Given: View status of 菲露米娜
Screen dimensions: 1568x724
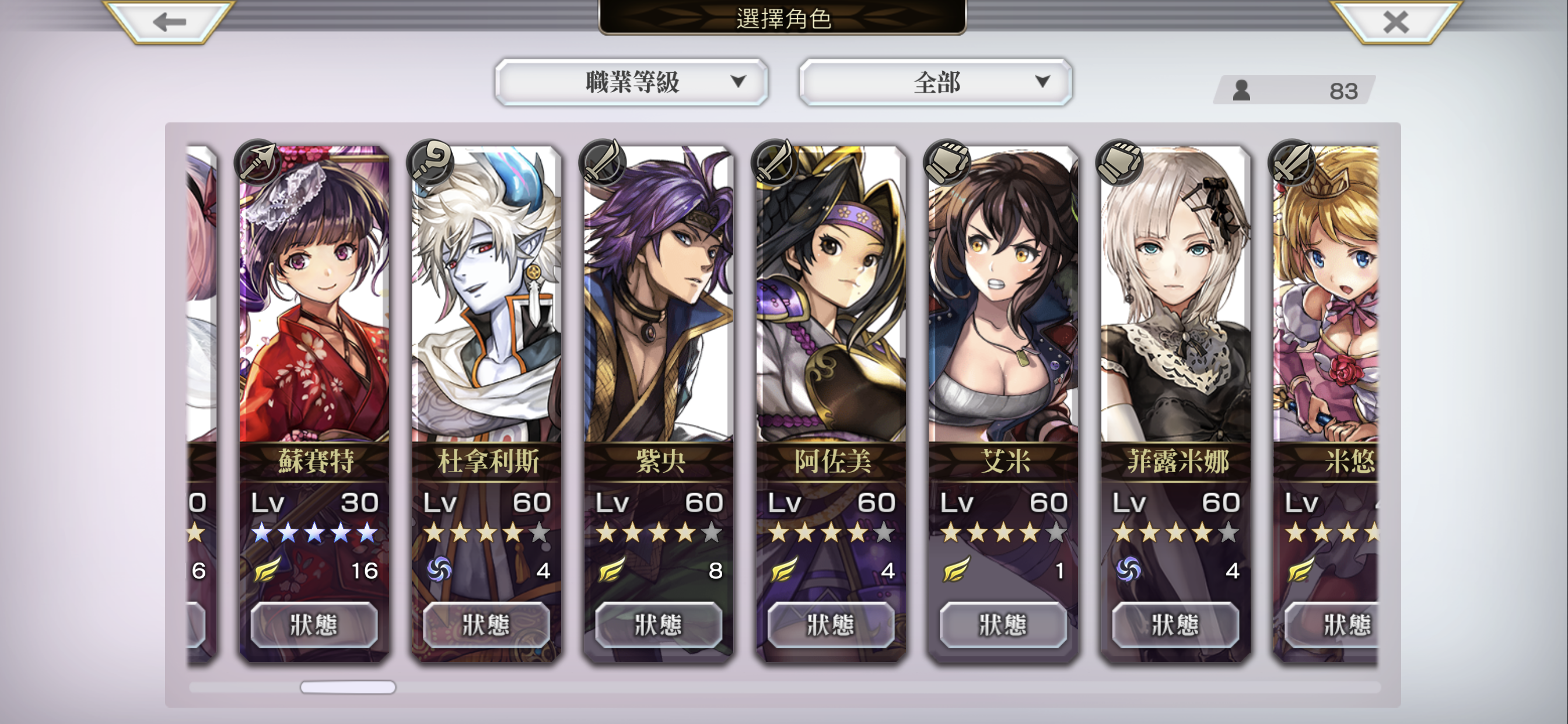Looking at the screenshot, I should [x=1175, y=625].
